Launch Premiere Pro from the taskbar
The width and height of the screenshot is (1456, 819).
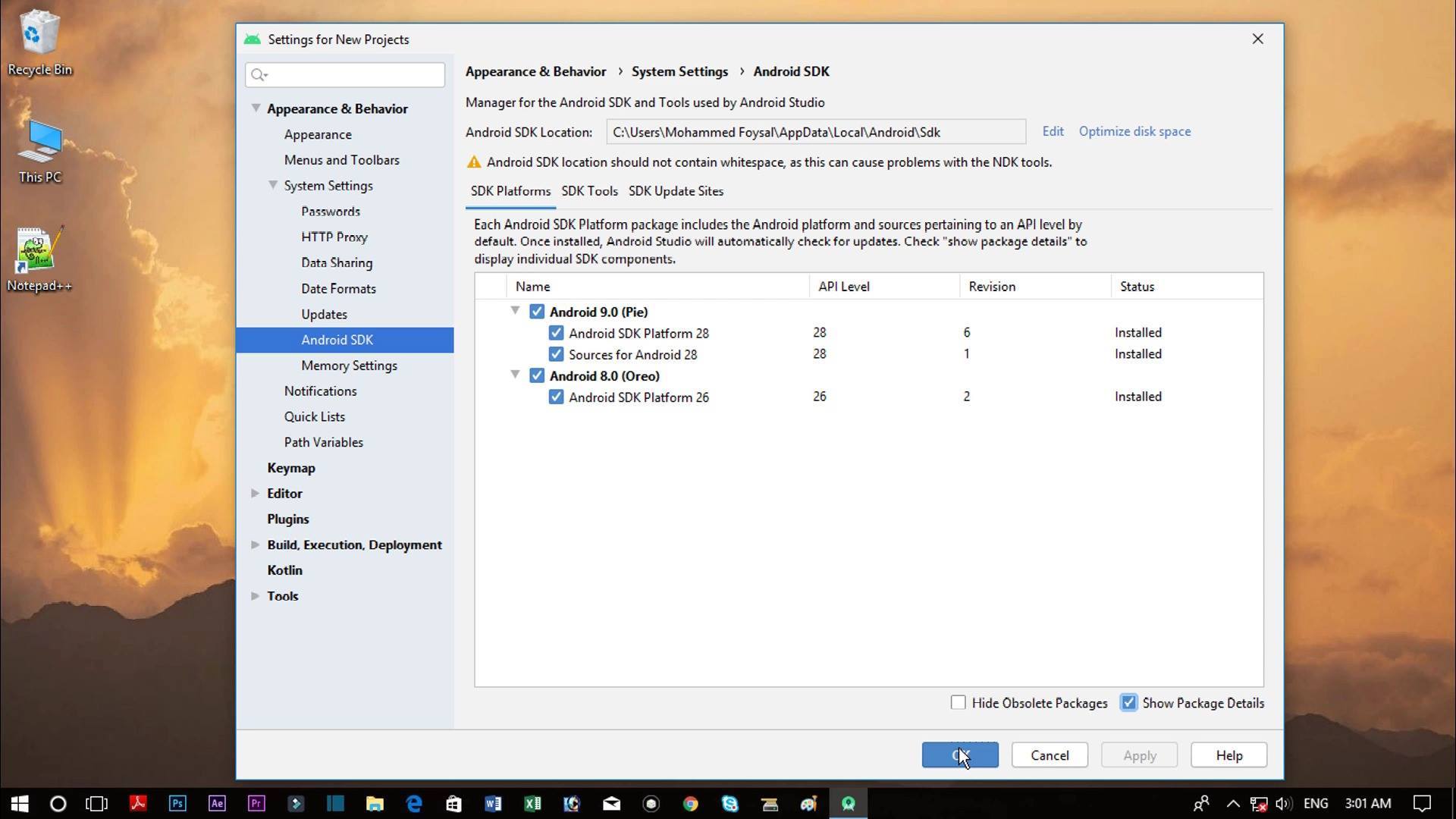[256, 803]
